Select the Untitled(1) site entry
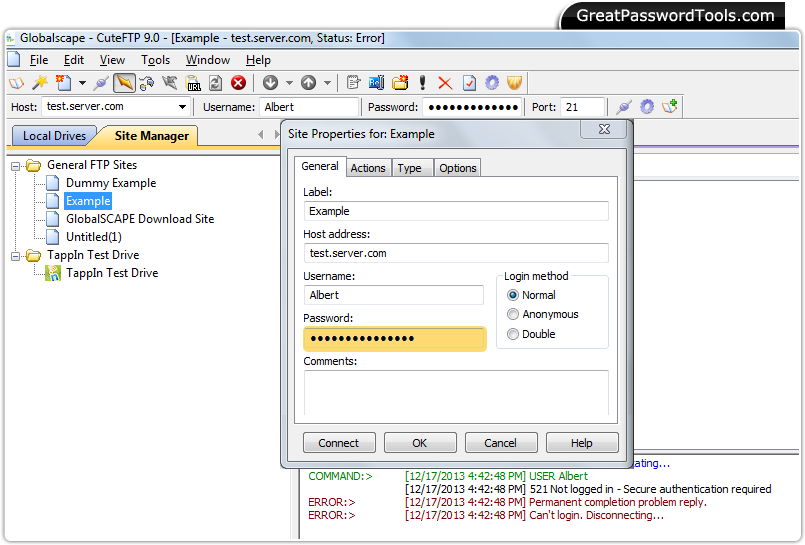The image size is (805, 545). pos(93,237)
